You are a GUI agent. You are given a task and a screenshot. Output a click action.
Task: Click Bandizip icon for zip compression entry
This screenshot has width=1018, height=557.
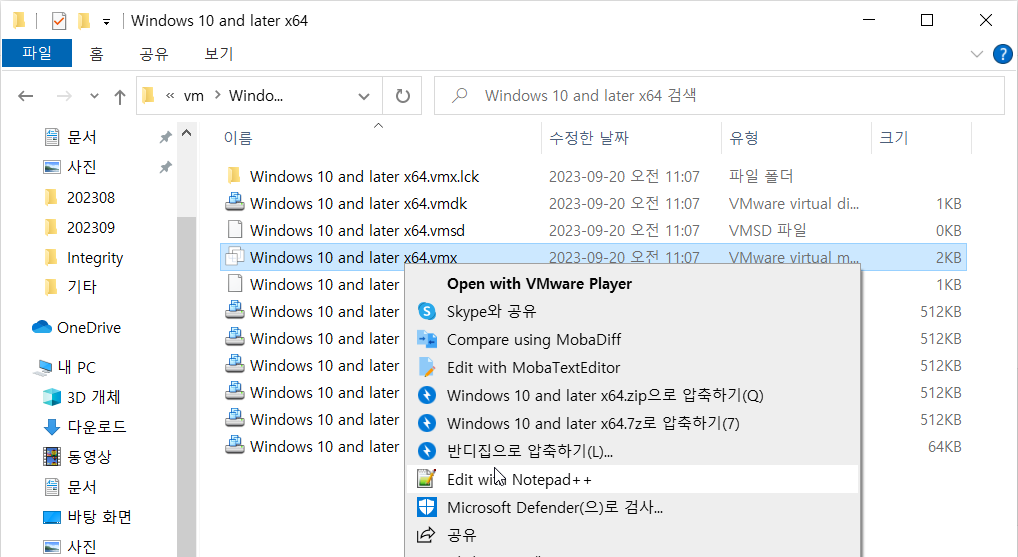[x=427, y=395]
